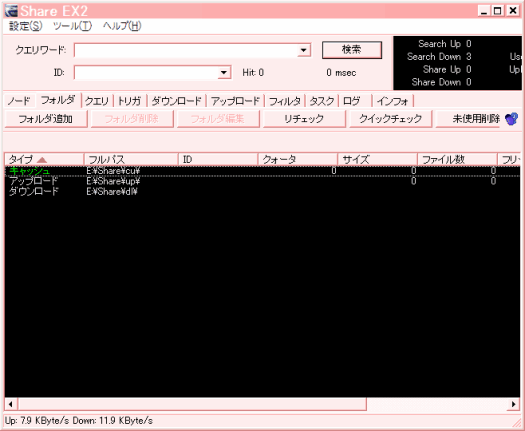Image resolution: width=525 pixels, height=431 pixels.
Task: Switch to the フォルダ tab
Action: pos(58,100)
